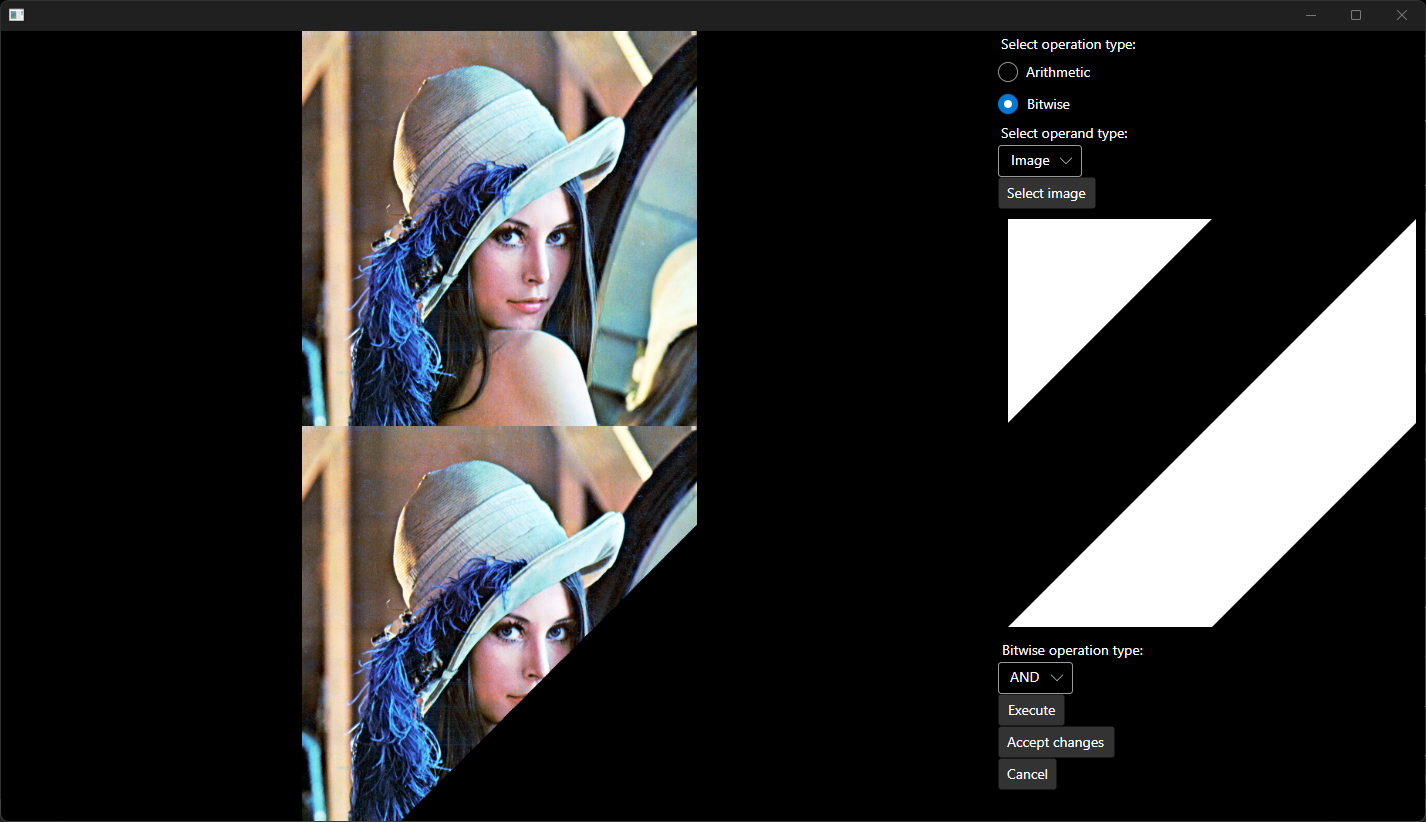This screenshot has width=1426, height=822.
Task: Click Accept changes
Action: (1056, 742)
